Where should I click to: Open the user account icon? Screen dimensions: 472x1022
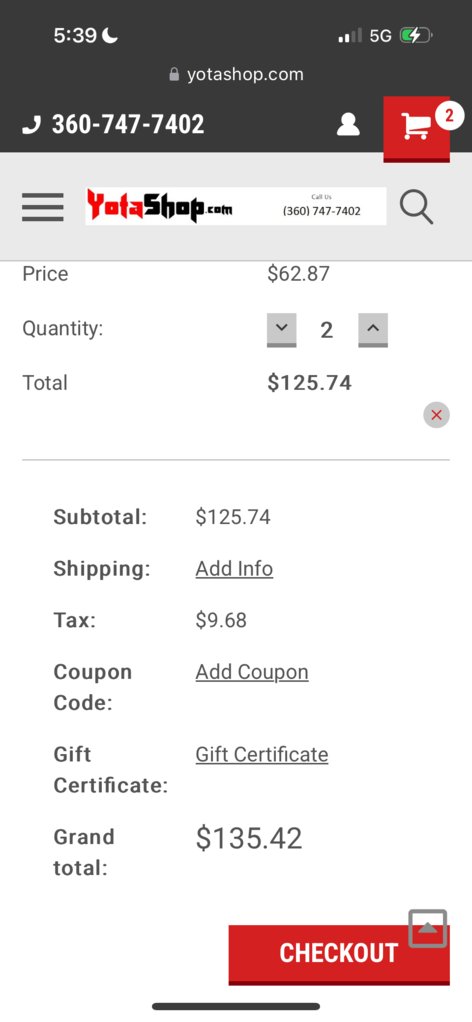coord(348,124)
